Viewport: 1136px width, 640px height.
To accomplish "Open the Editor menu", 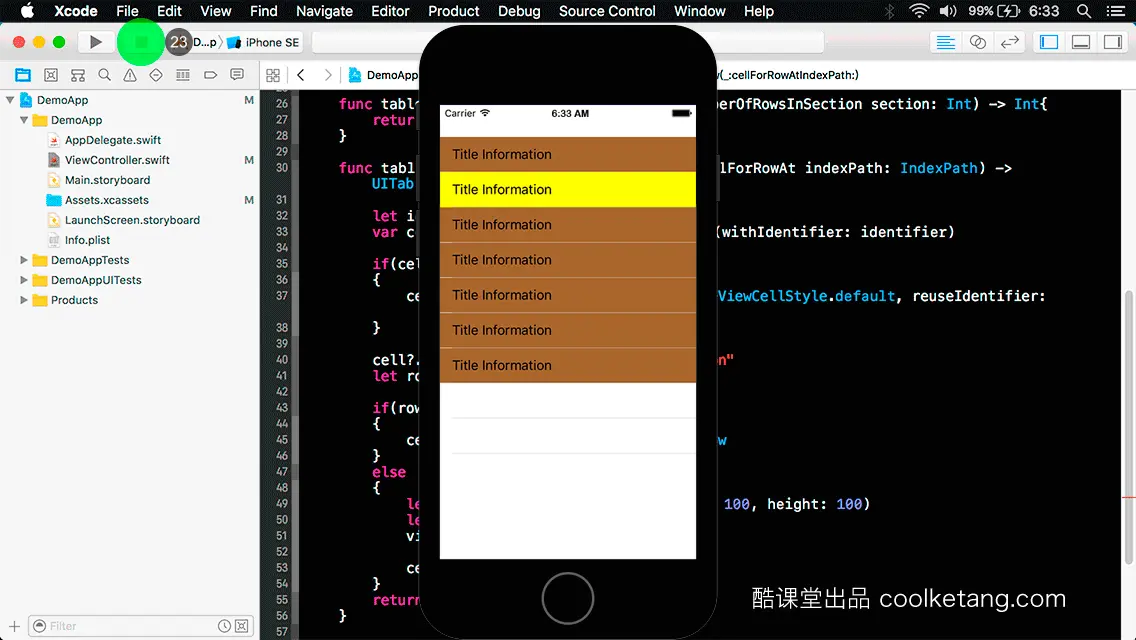I will [x=390, y=11].
